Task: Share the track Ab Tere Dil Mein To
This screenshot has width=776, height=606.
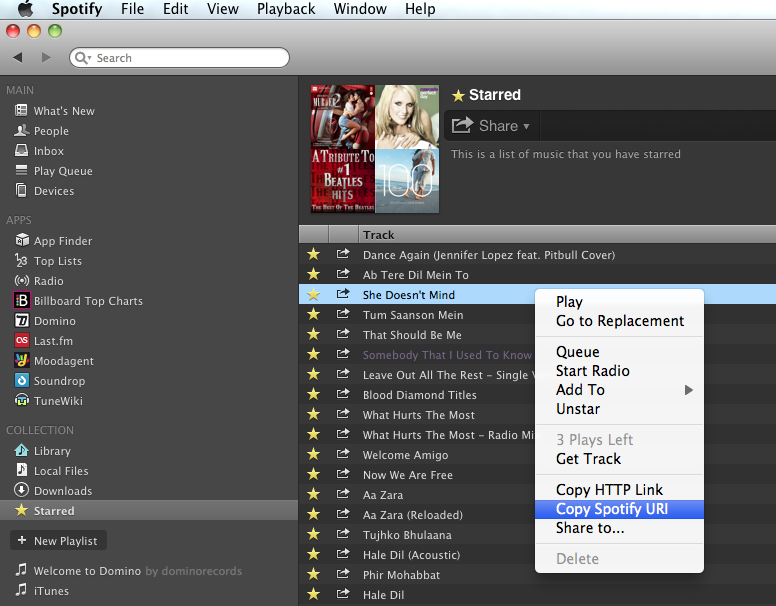Action: pyautogui.click(x=342, y=274)
